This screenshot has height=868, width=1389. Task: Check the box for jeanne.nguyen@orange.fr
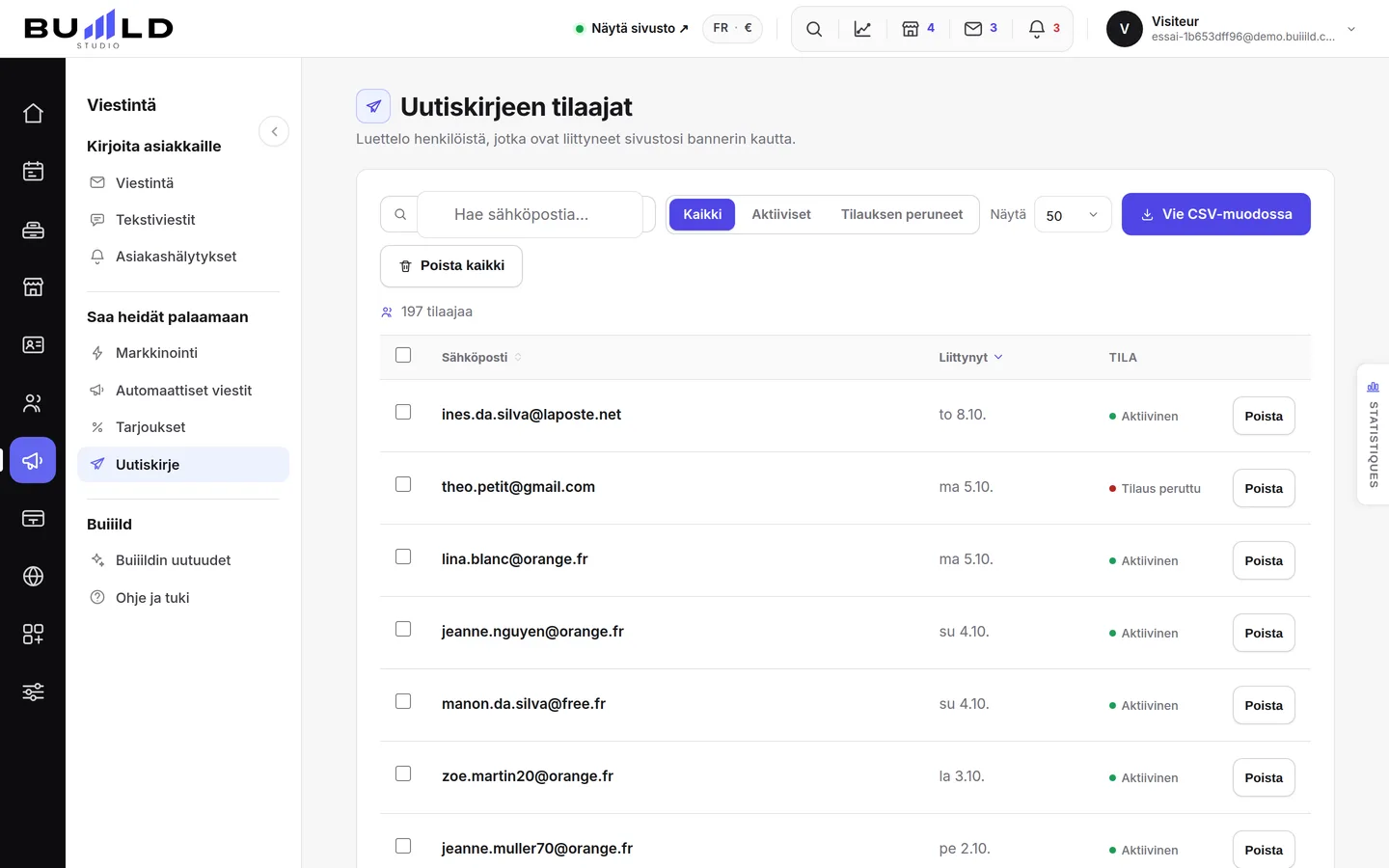click(x=403, y=629)
